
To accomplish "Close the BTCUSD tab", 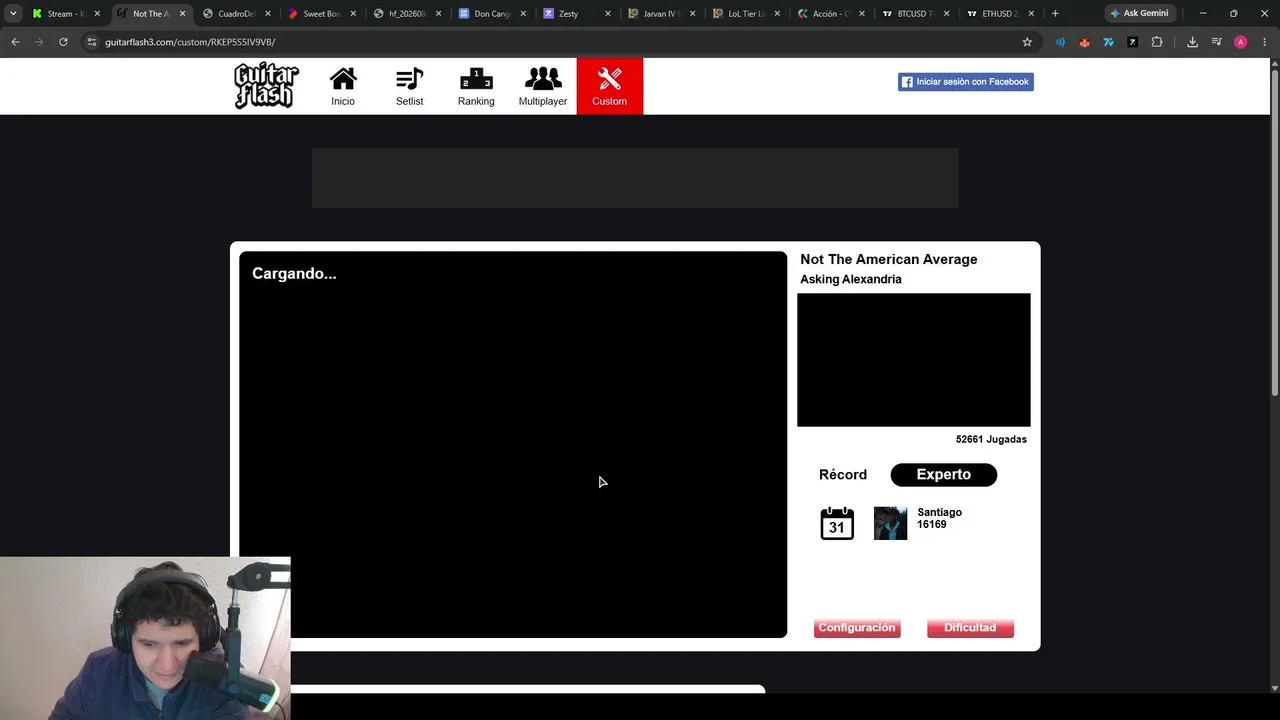I will pos(948,14).
